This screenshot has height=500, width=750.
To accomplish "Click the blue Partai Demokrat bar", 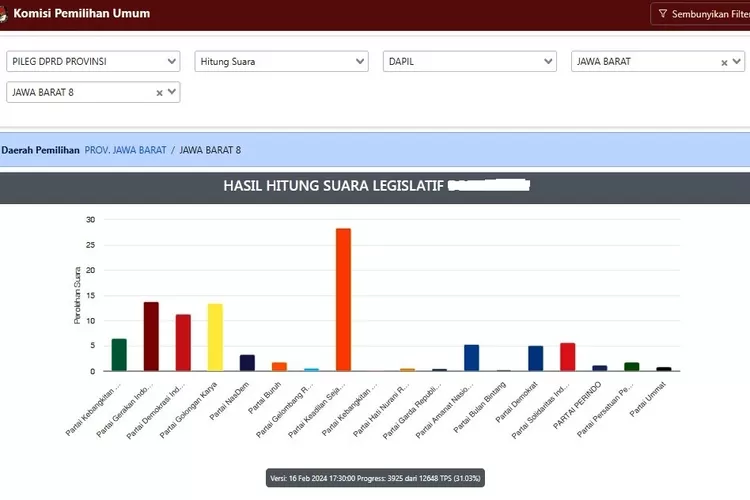I will (x=536, y=358).
